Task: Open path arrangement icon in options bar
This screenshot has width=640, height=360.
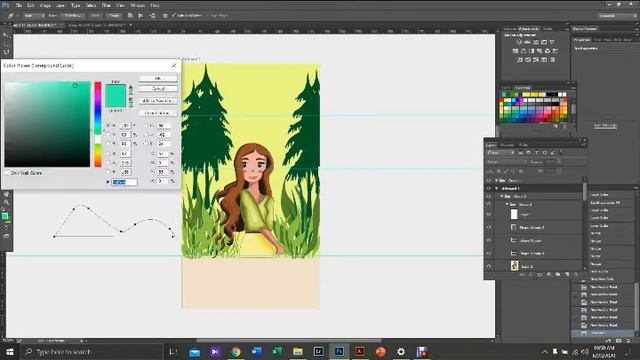Action: [152, 16]
